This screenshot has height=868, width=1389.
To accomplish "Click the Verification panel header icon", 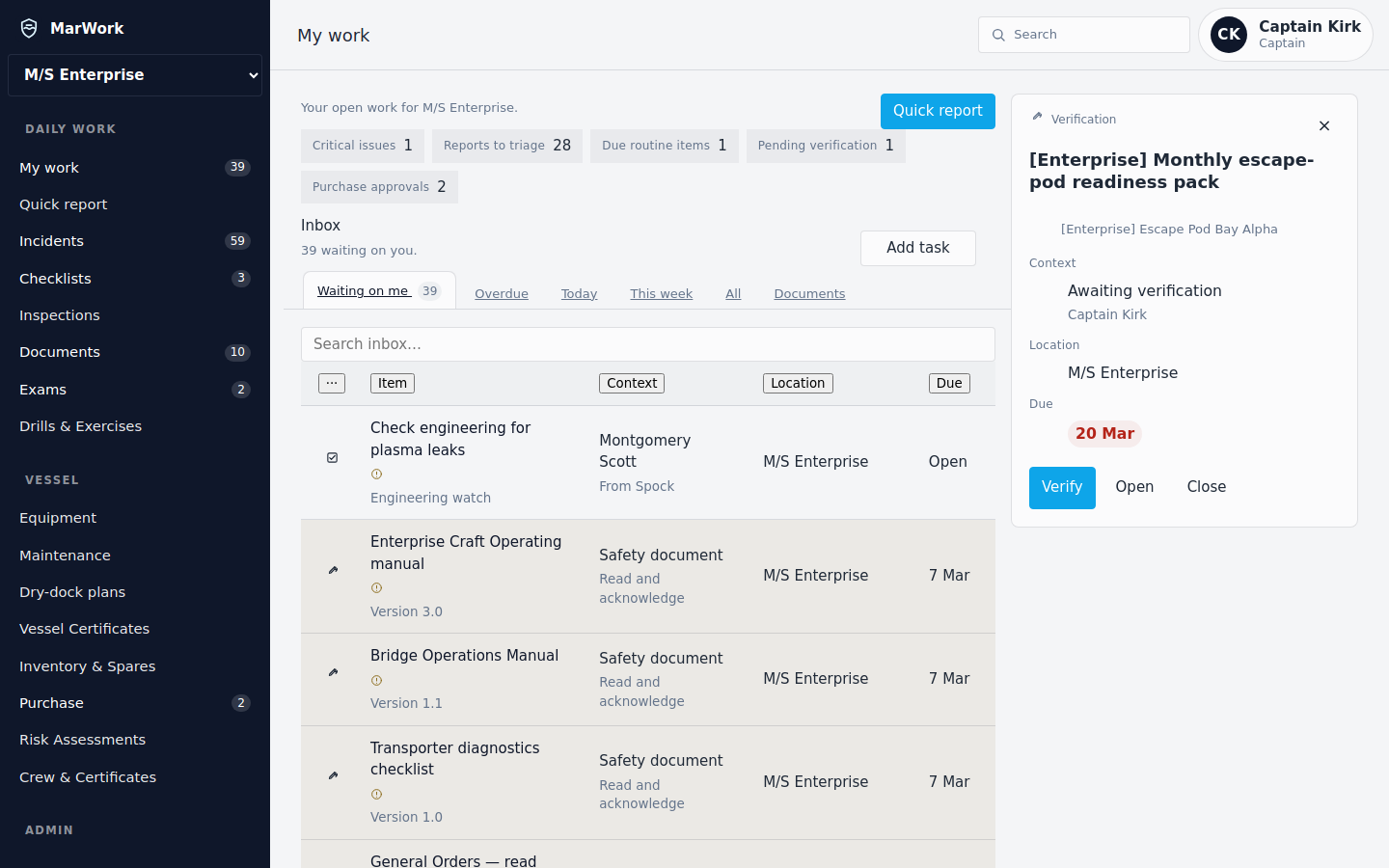I will tap(1037, 117).
